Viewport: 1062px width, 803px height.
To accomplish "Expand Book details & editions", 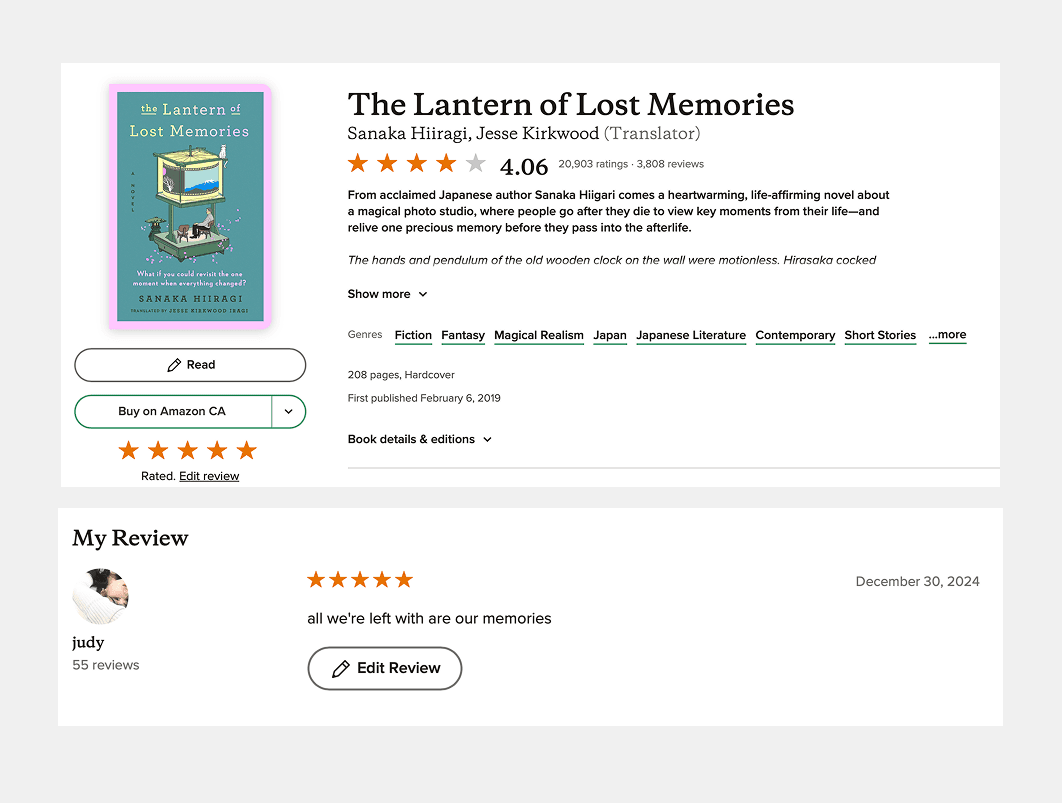I will pos(419,439).
